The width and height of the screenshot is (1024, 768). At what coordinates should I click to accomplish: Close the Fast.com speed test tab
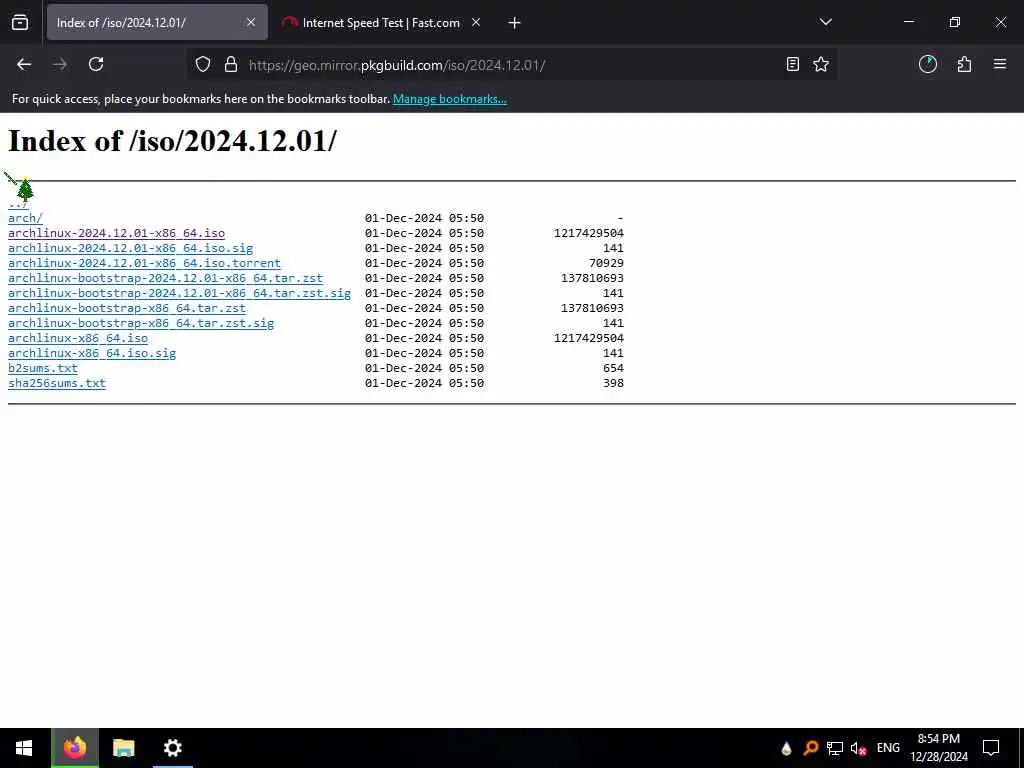[476, 22]
